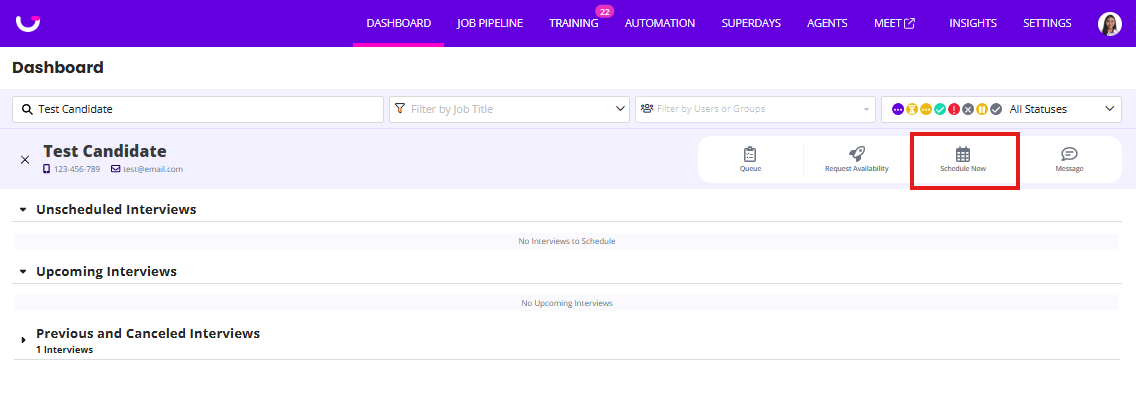Click Request Availability button
Screen dimensions: 1136x400
[x=856, y=159]
